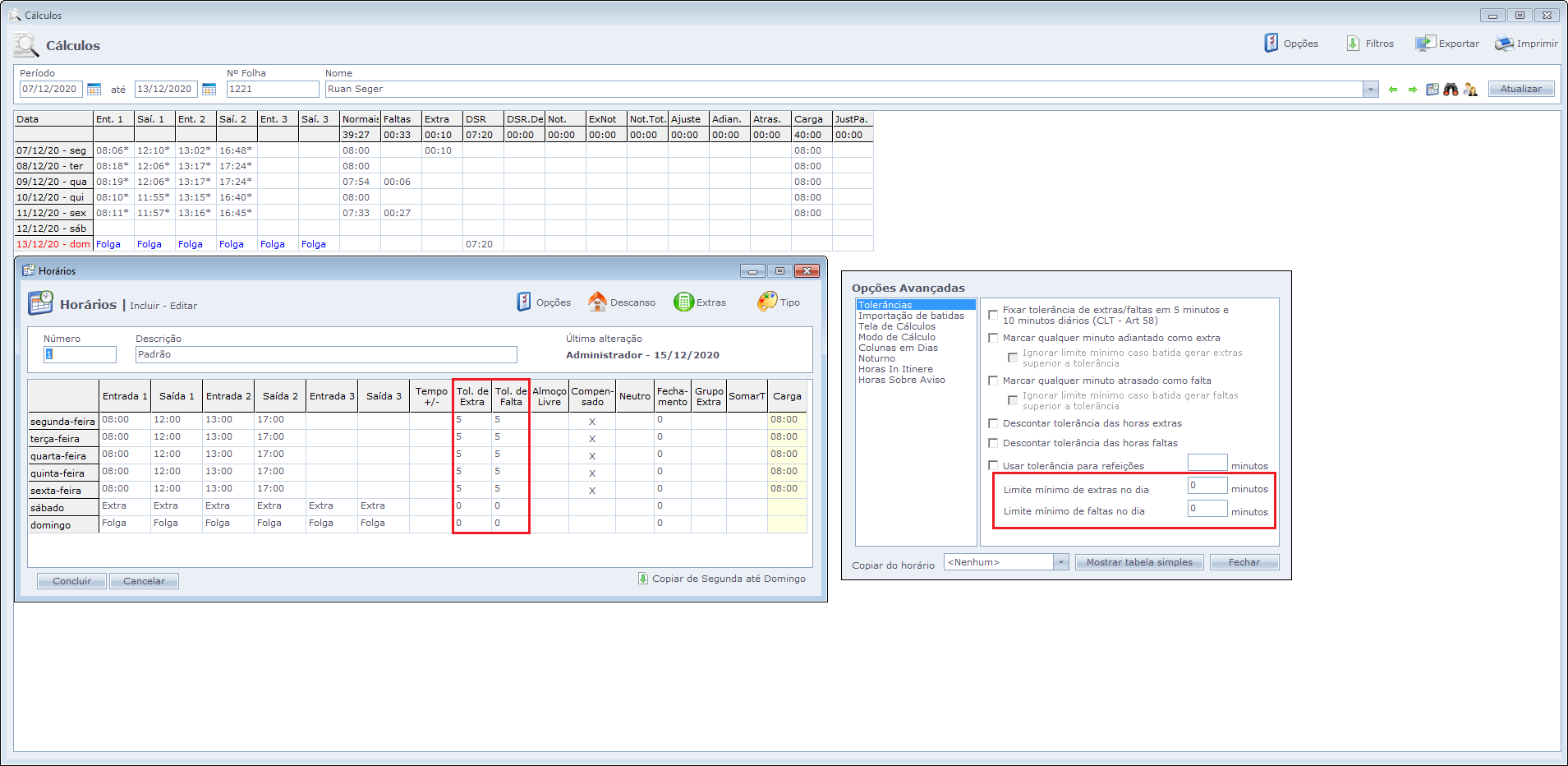Open Descanso in the Horários toolbar

622,302
